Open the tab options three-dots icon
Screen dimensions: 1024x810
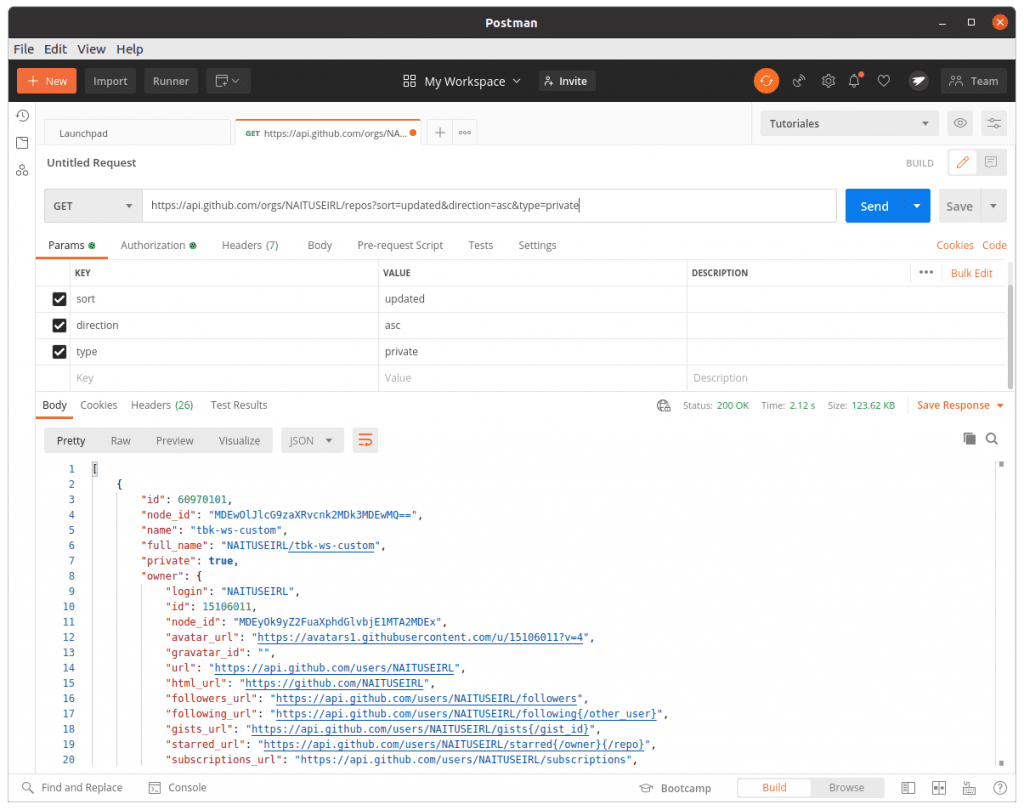465,133
